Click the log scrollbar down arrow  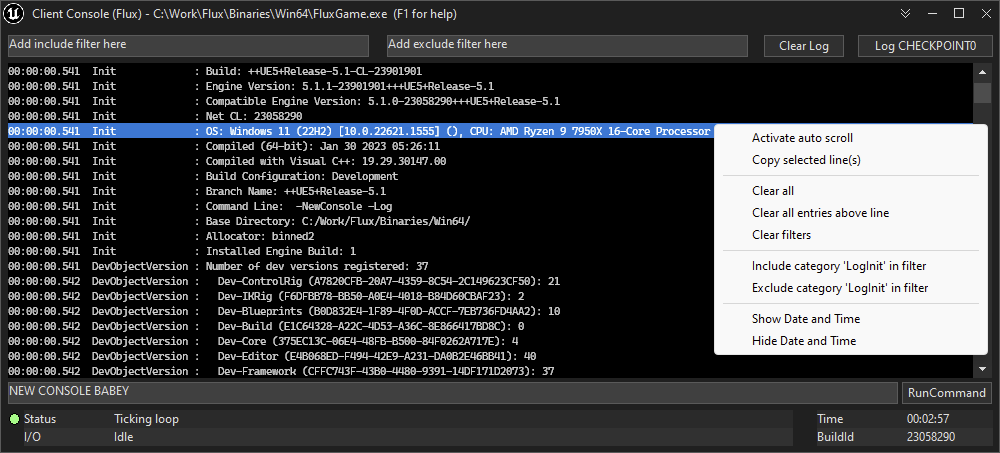coord(983,369)
